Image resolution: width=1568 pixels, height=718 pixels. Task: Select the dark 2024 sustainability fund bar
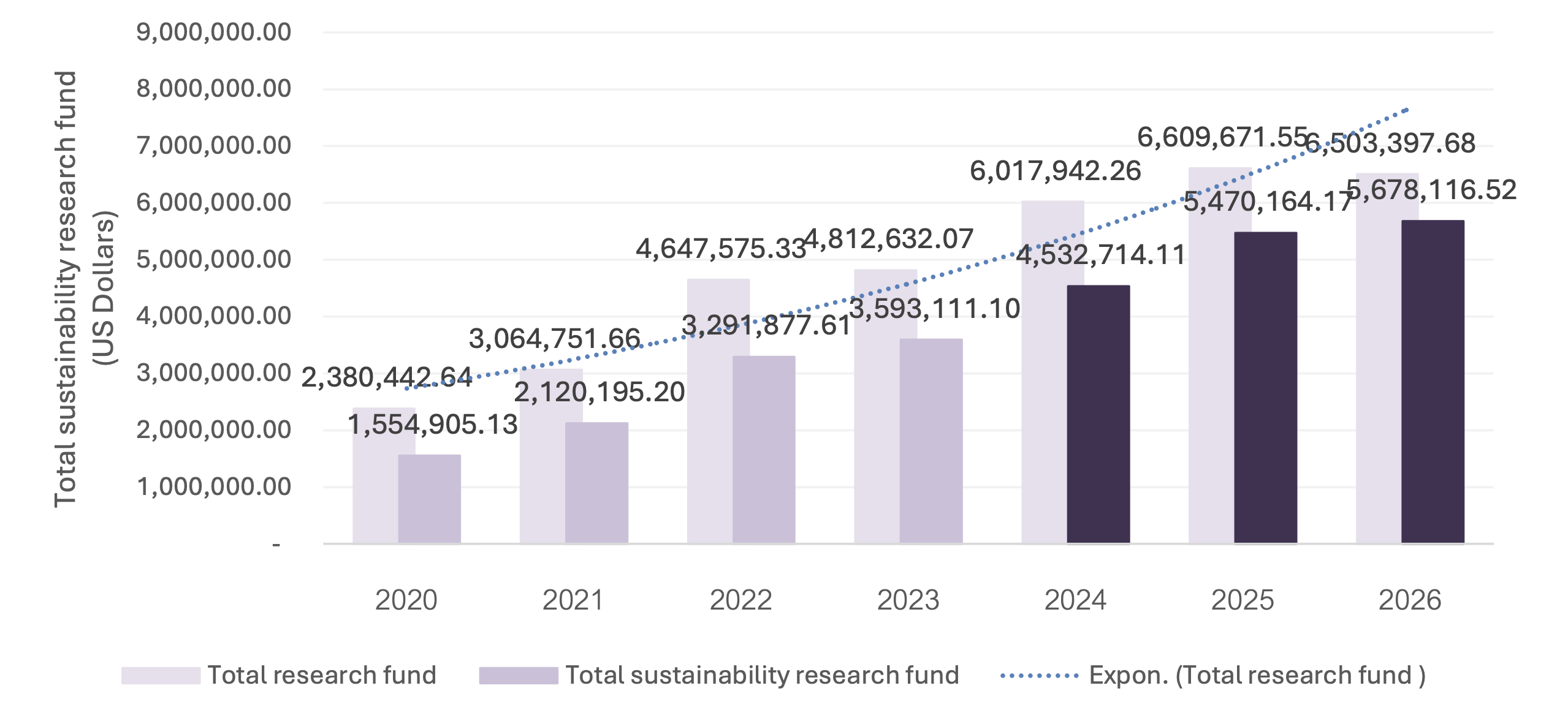click(1098, 414)
